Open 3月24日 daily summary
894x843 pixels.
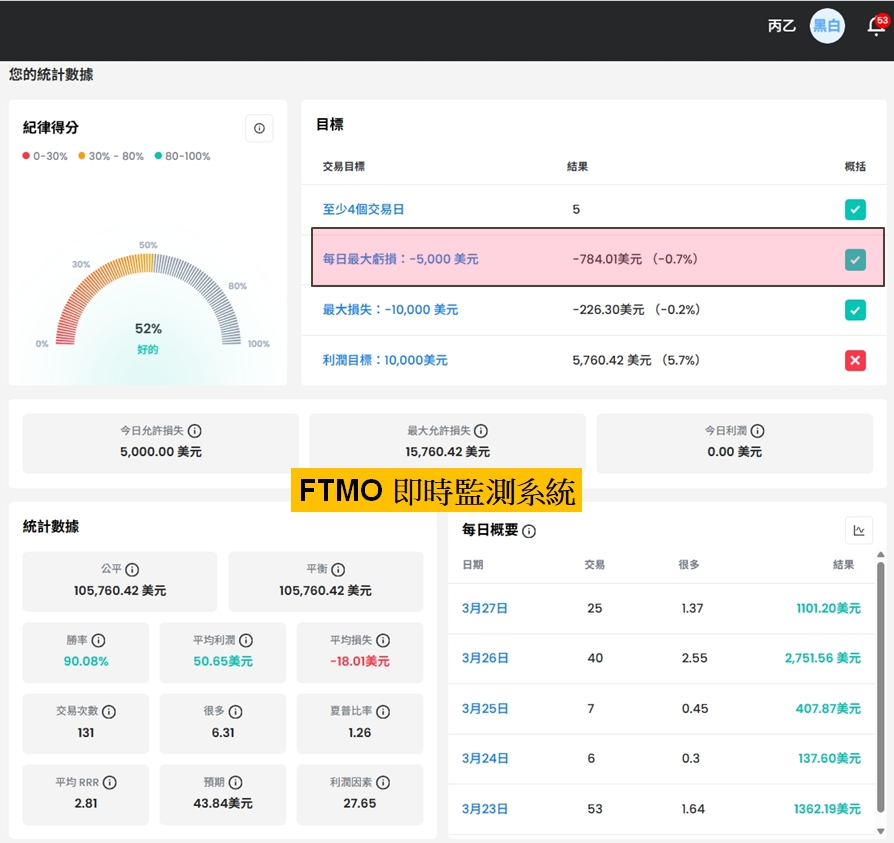tap(485, 759)
